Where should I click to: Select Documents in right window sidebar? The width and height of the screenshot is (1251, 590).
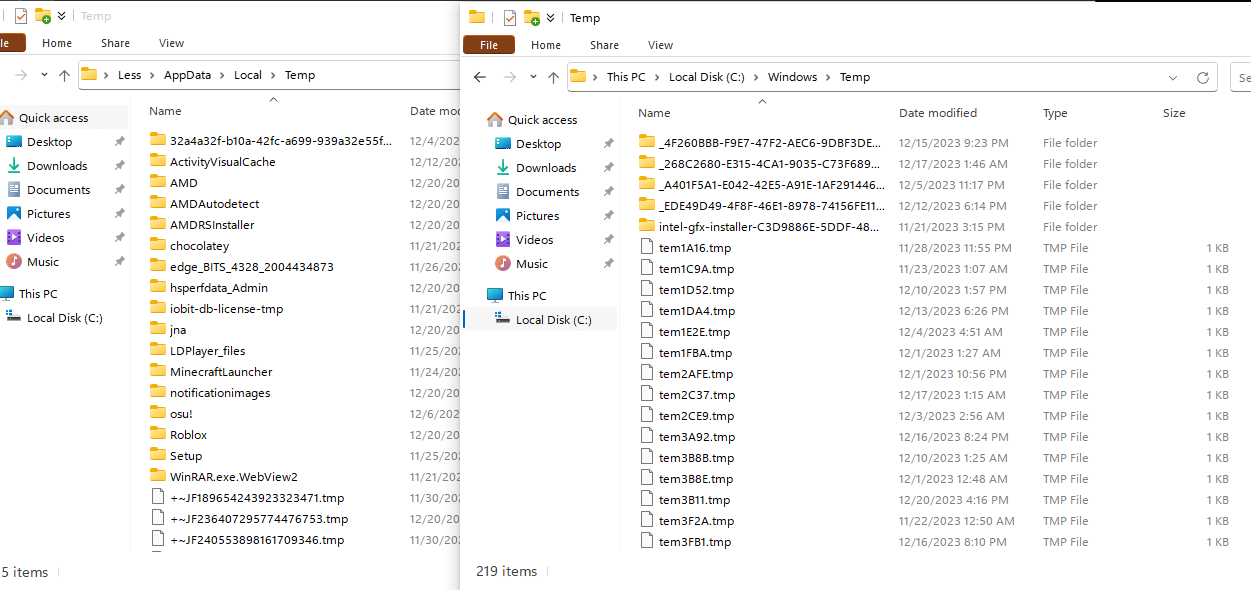point(547,192)
